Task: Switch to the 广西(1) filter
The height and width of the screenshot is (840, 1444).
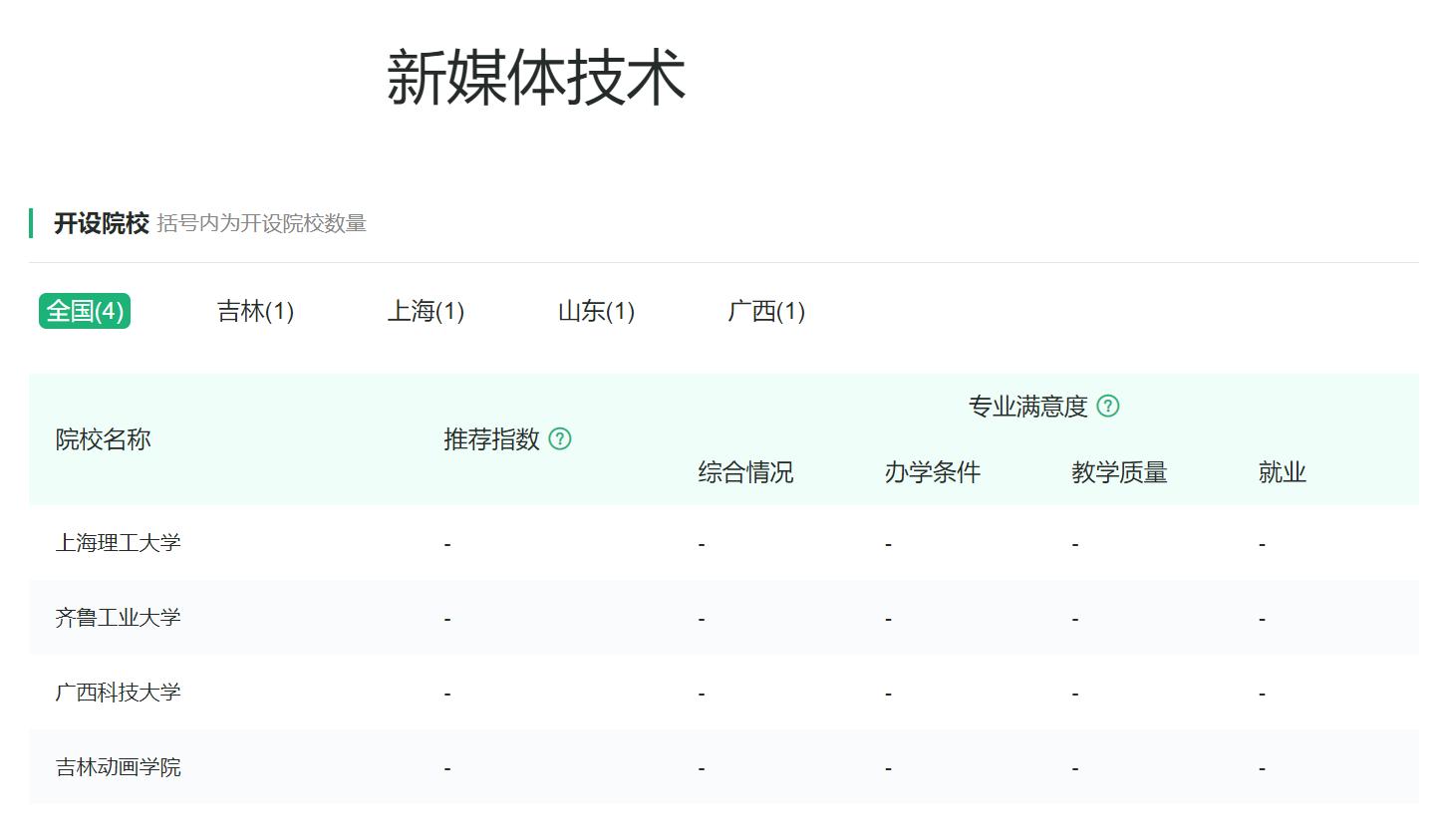Action: coord(764,311)
